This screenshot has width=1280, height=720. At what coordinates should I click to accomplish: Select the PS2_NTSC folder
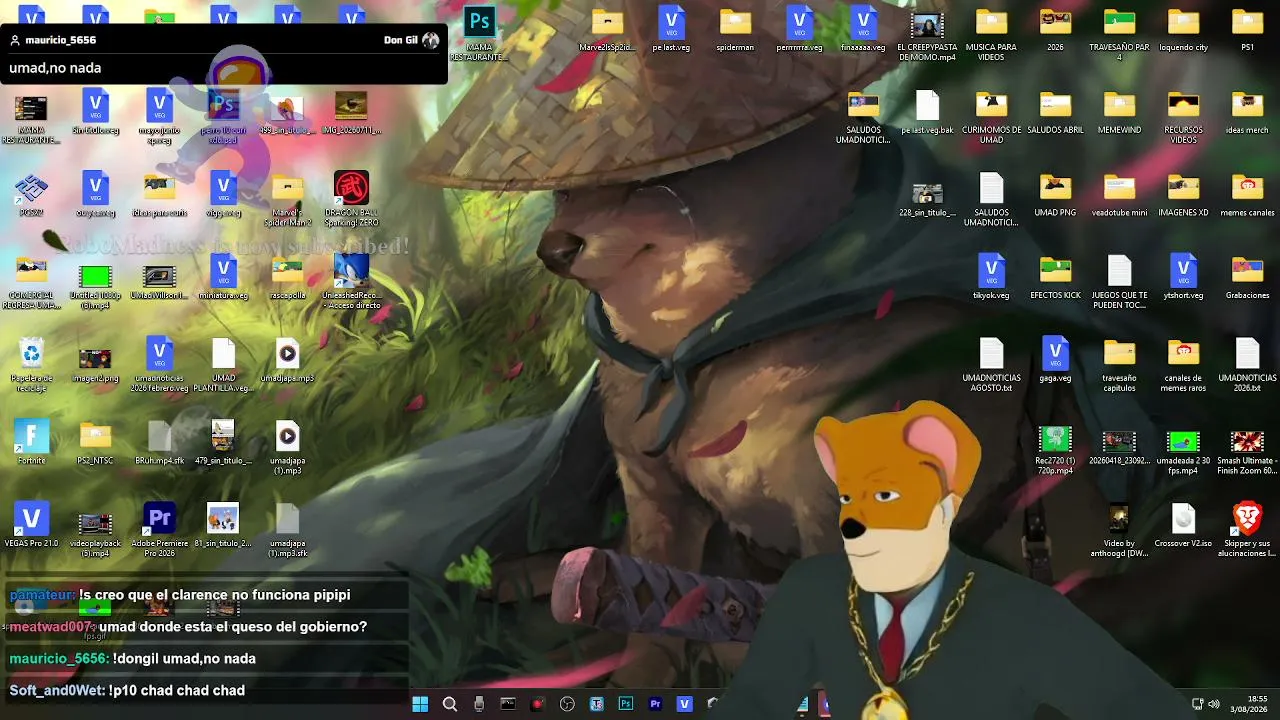(x=95, y=441)
